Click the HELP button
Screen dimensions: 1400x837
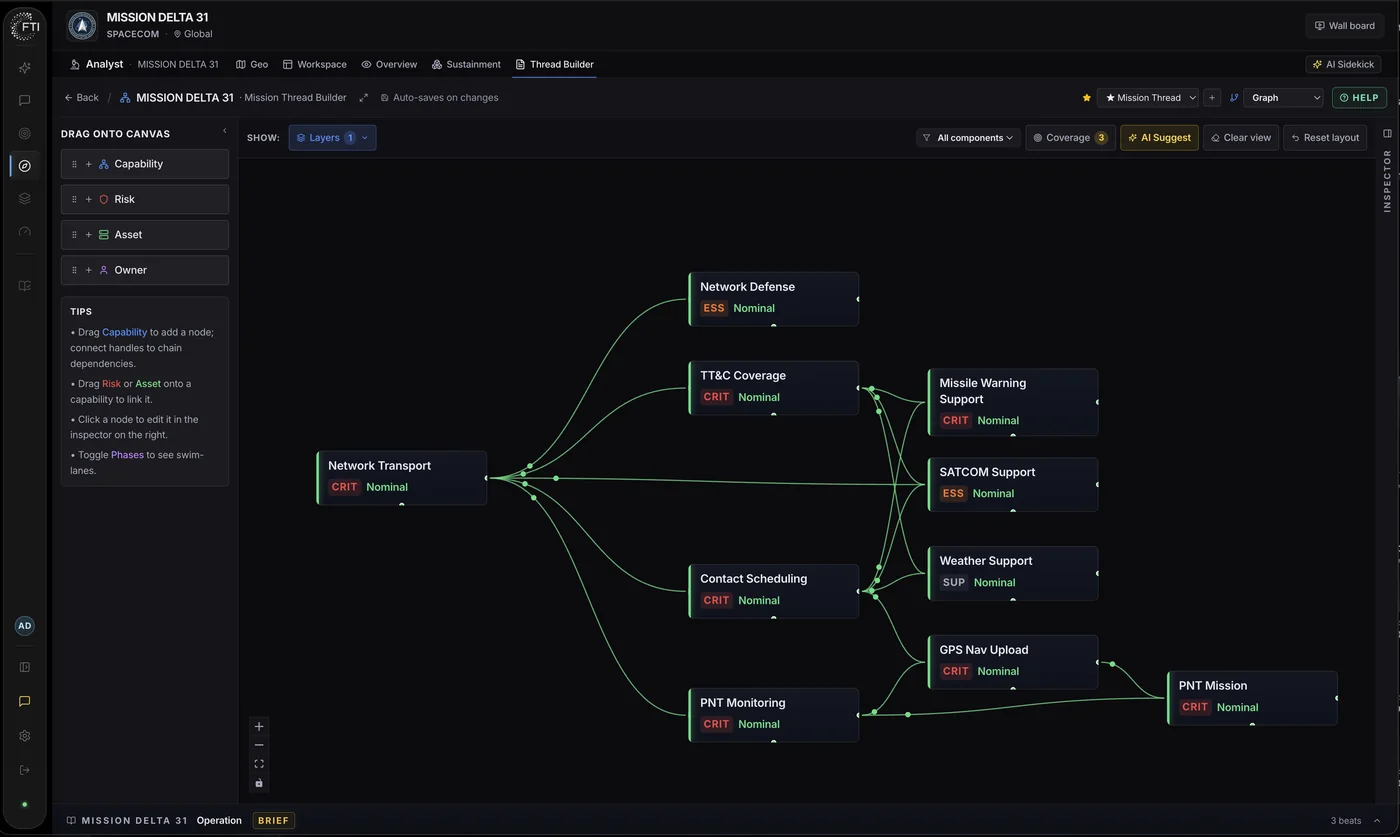click(x=1359, y=98)
